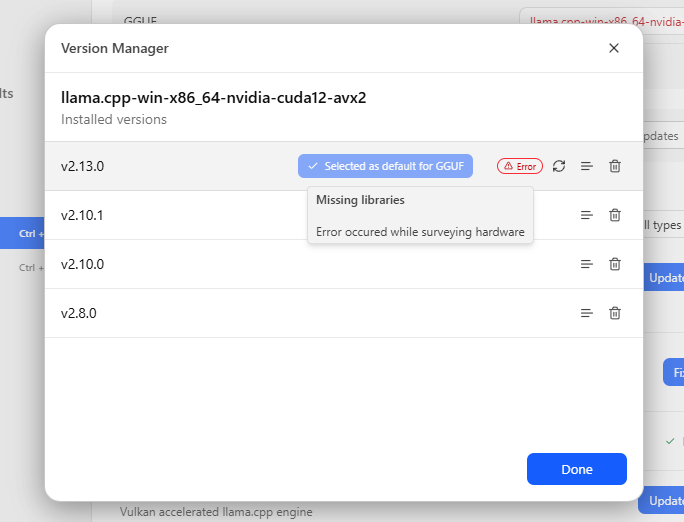
Task: Click the Missing libraries tooltip title
Action: [x=360, y=200]
